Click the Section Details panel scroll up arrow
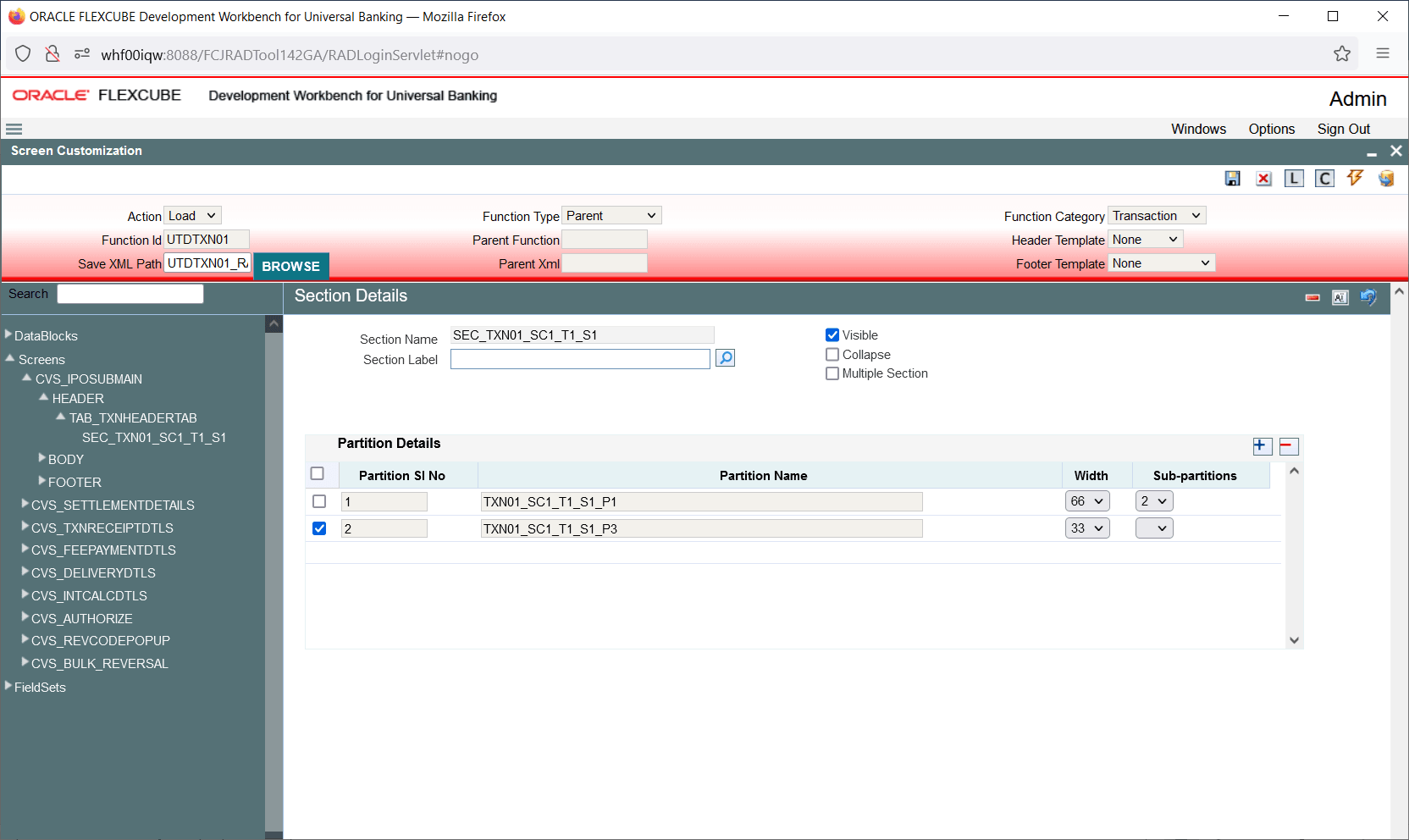Viewport: 1409px width, 840px height. pos(1400,291)
